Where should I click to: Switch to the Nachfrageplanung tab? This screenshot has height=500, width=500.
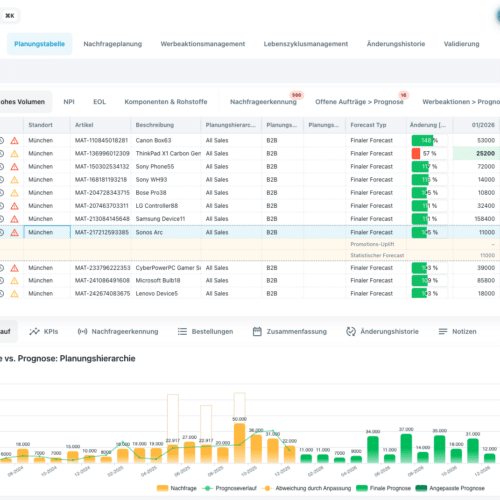coord(113,44)
